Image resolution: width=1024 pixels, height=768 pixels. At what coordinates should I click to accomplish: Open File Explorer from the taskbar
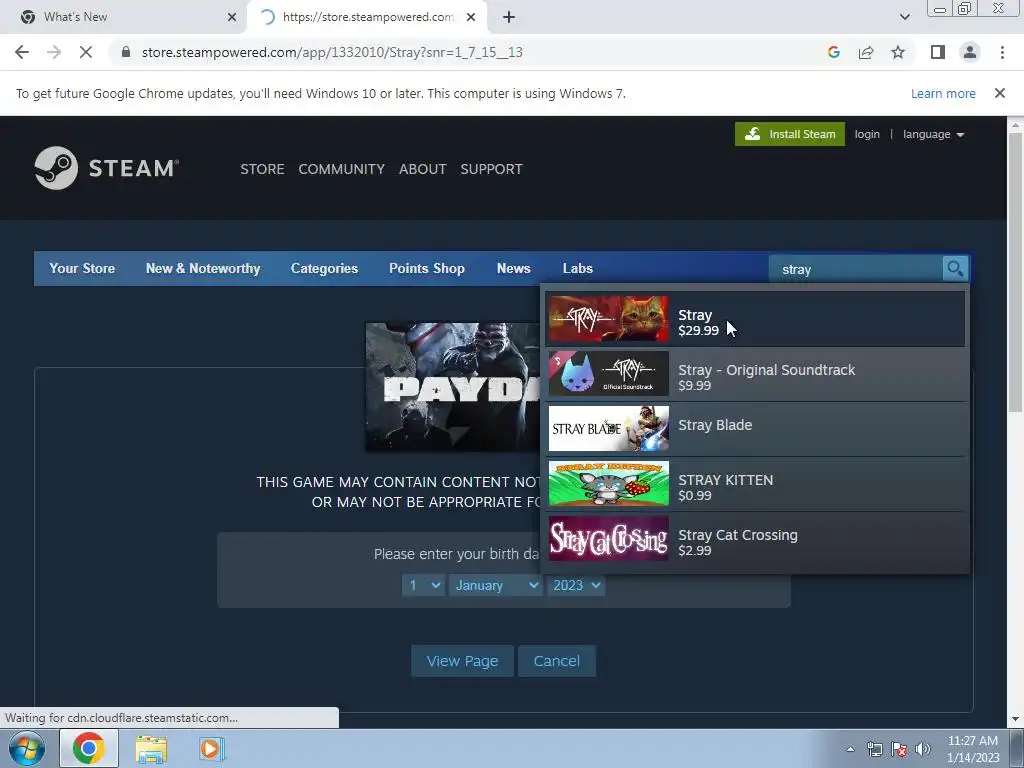click(x=151, y=748)
